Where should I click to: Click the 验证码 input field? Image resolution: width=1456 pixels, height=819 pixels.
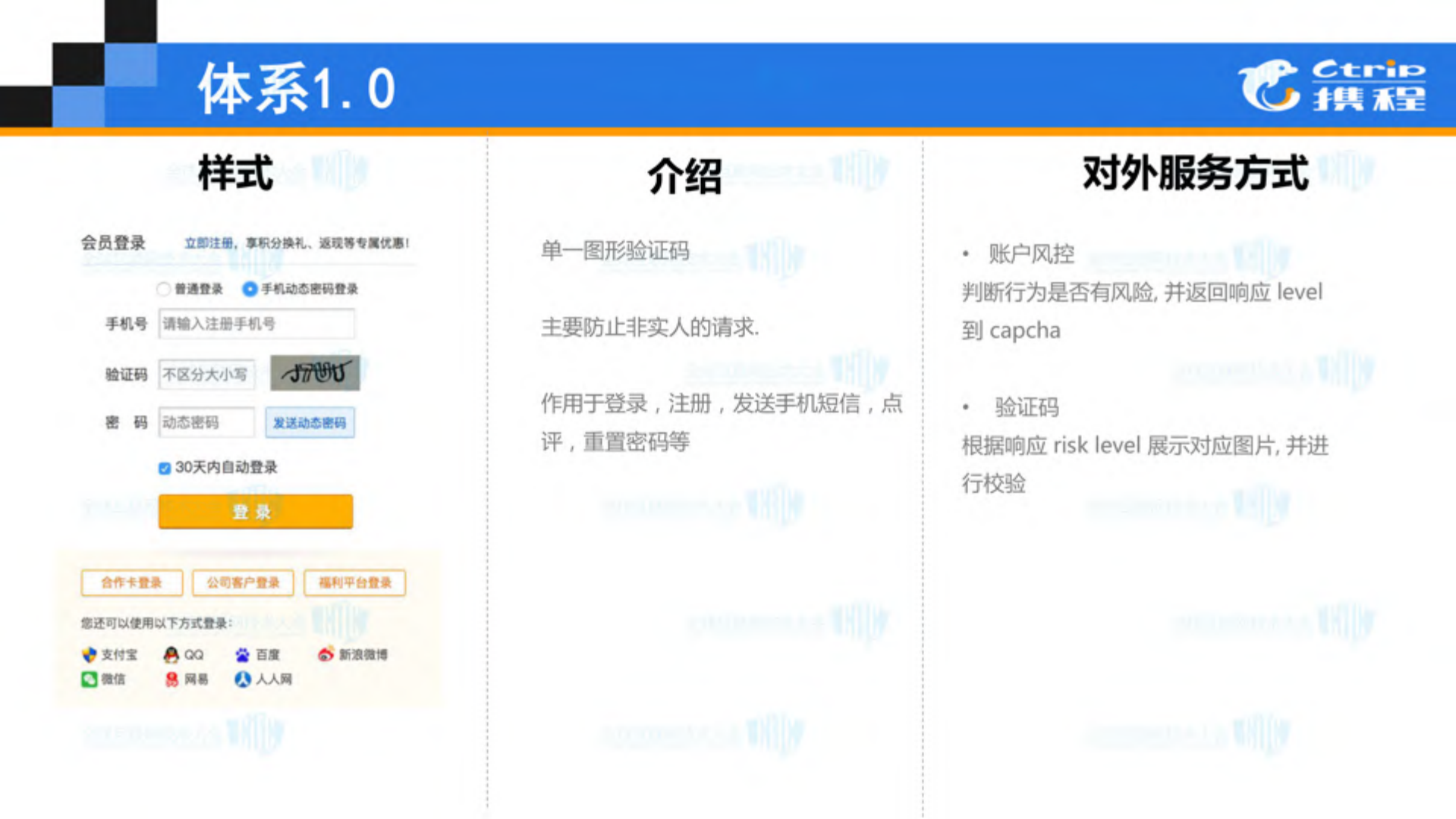pyautogui.click(x=206, y=375)
